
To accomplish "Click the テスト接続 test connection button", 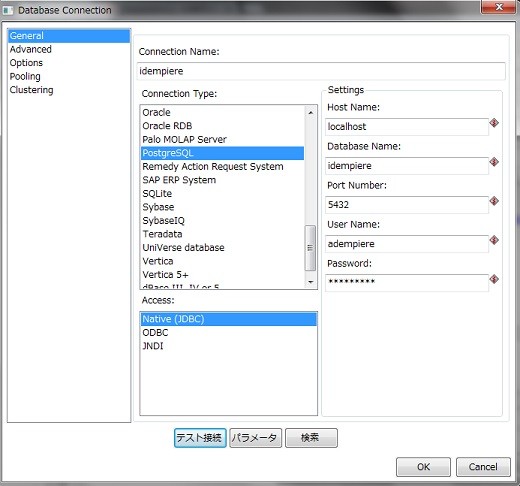I will point(200,438).
